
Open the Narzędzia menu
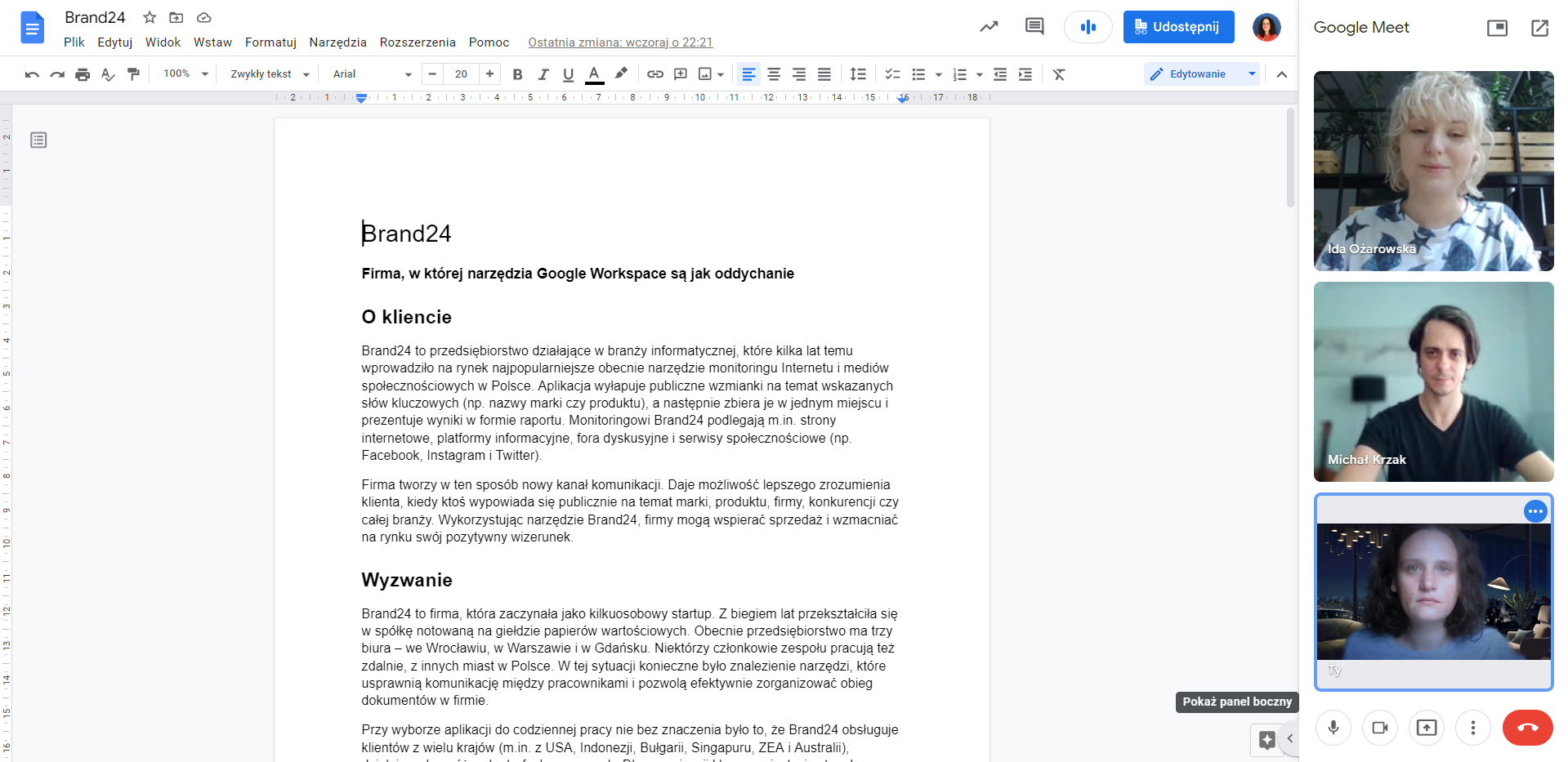point(337,42)
